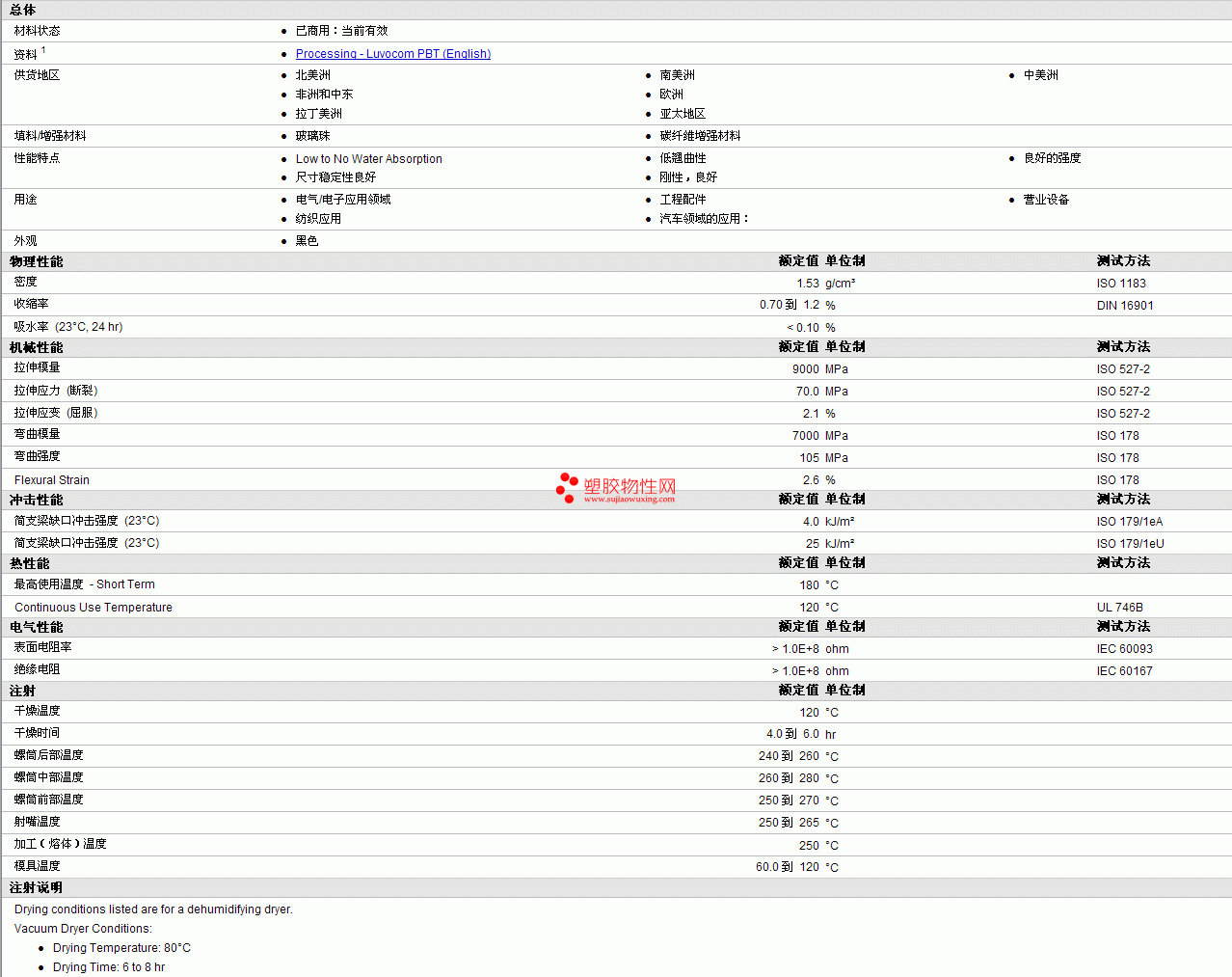This screenshot has width=1232, height=977.
Task: Click the 加工（熔体）温度 row label
Action: click(60, 844)
